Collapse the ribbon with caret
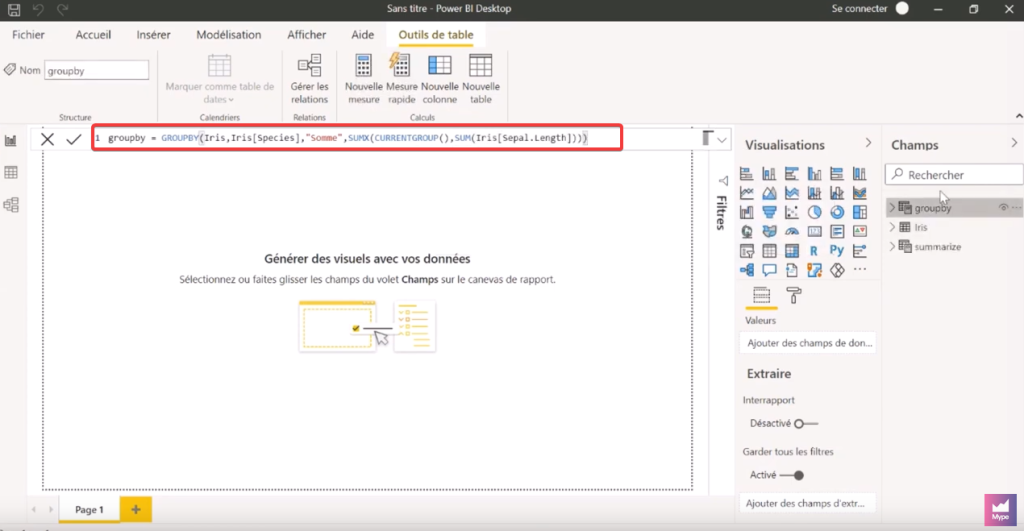The image size is (1024, 531). (x=1019, y=116)
